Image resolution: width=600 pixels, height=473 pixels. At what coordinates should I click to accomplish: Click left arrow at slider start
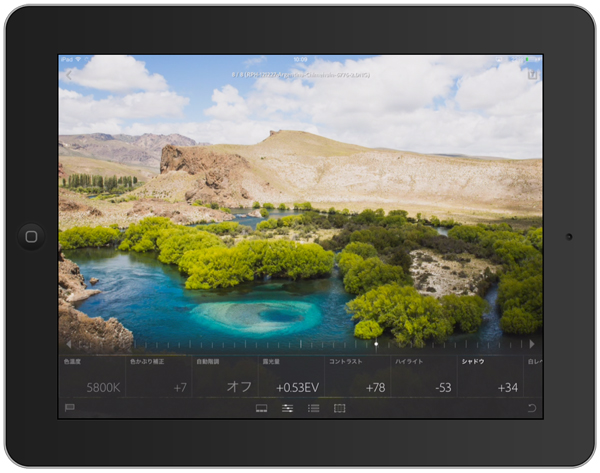pyautogui.click(x=69, y=344)
